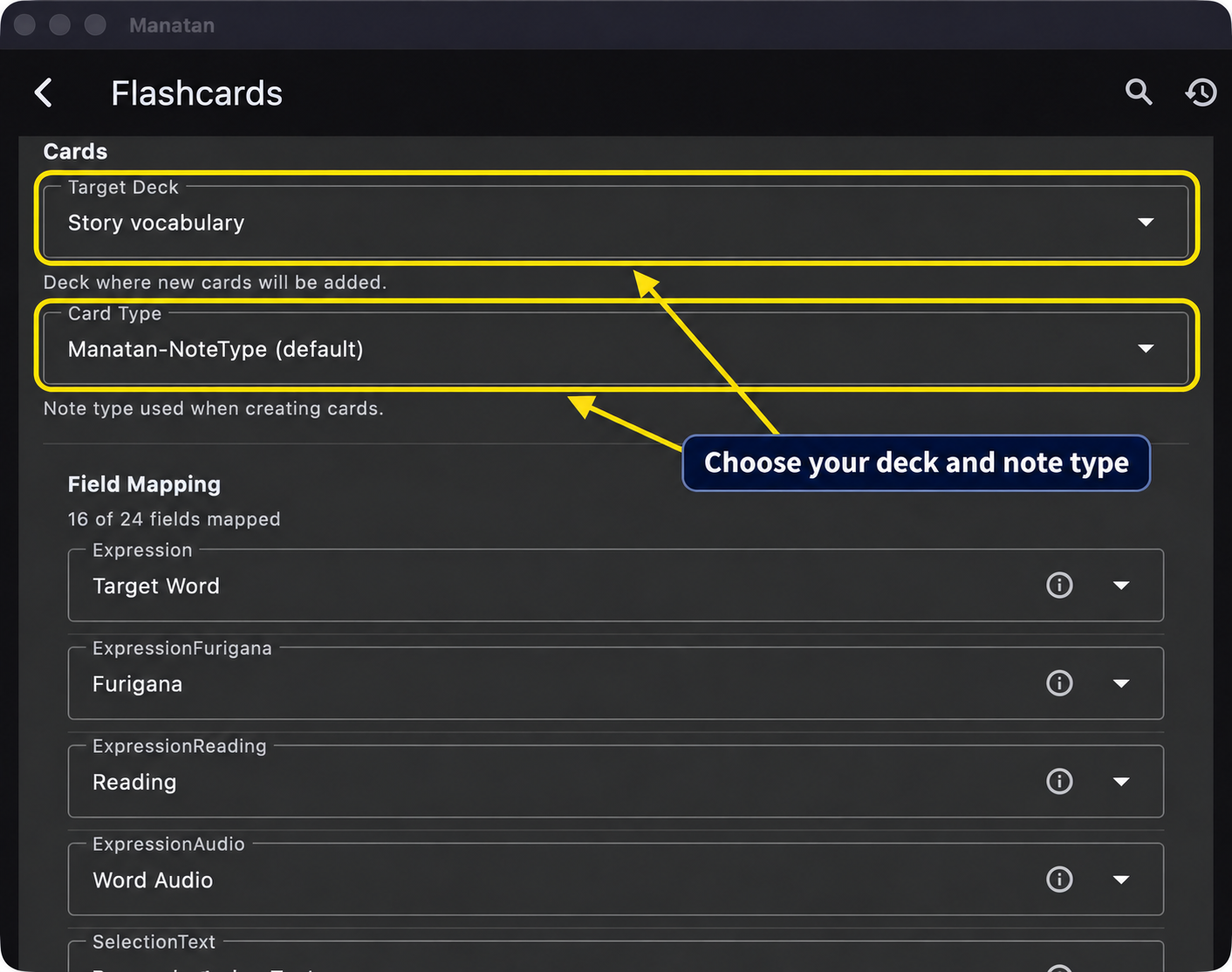
Task: Click the "Furigana" mapping value
Action: (137, 684)
